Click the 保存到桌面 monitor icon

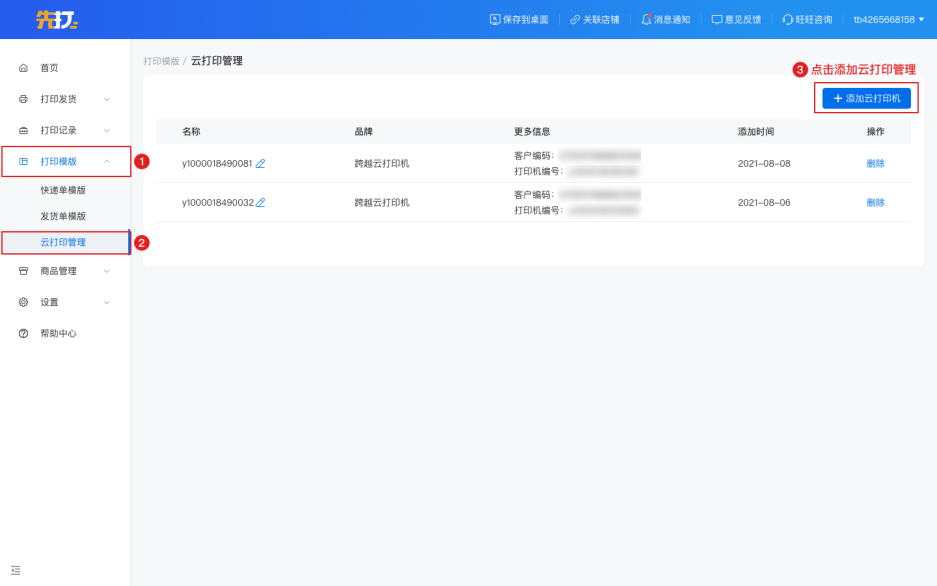click(495, 19)
